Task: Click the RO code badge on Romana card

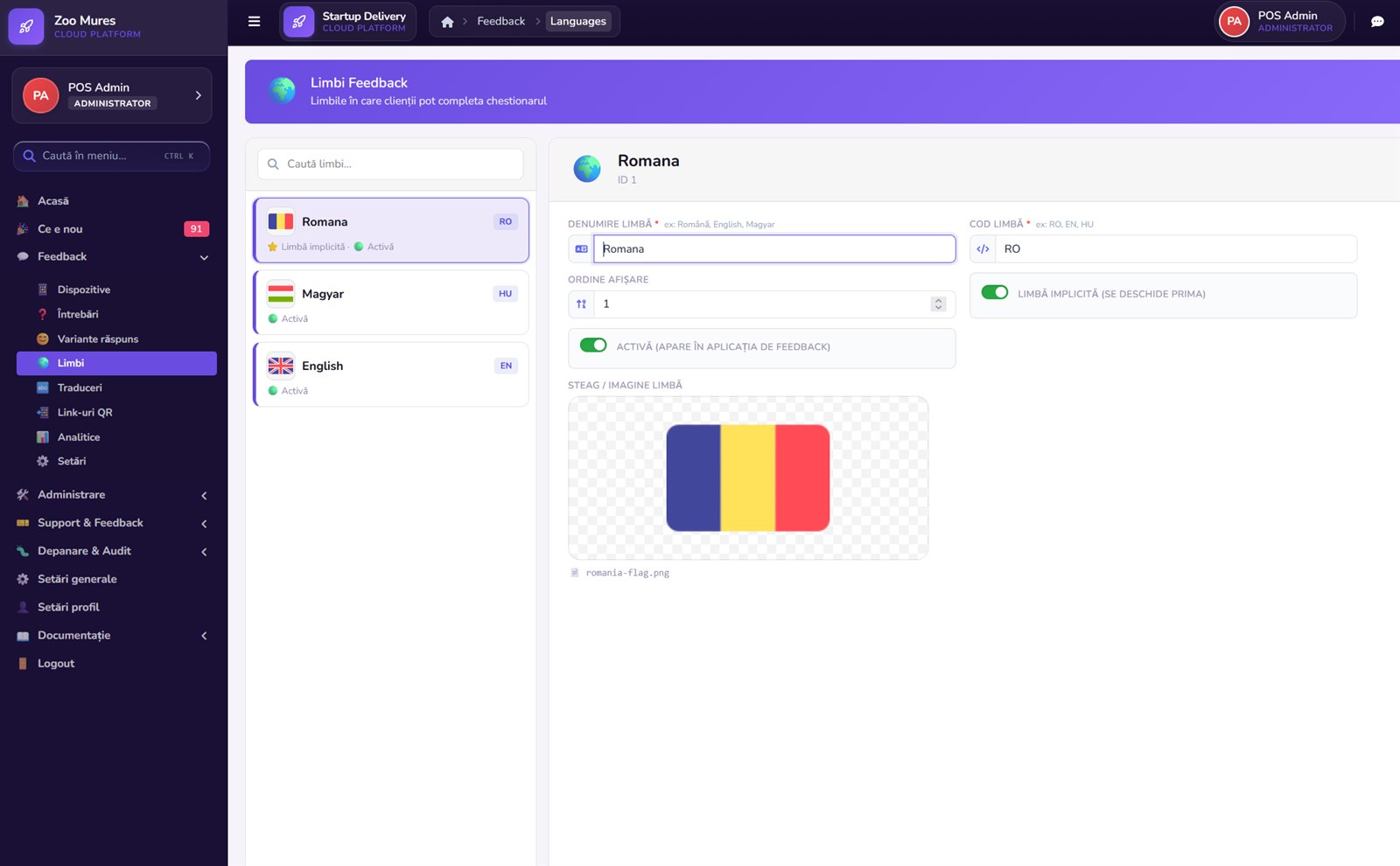Action: (506, 221)
